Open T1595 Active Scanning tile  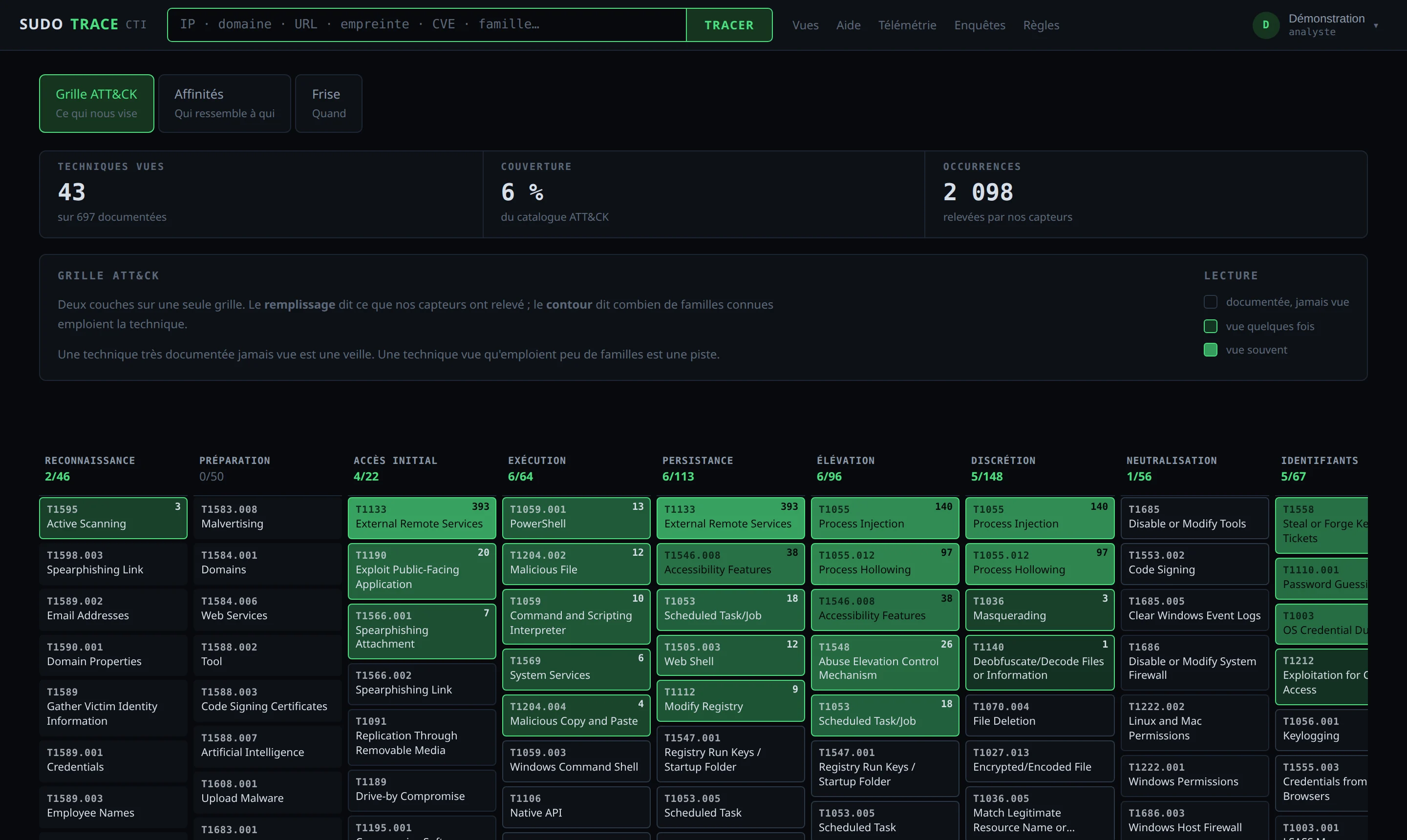tap(113, 517)
